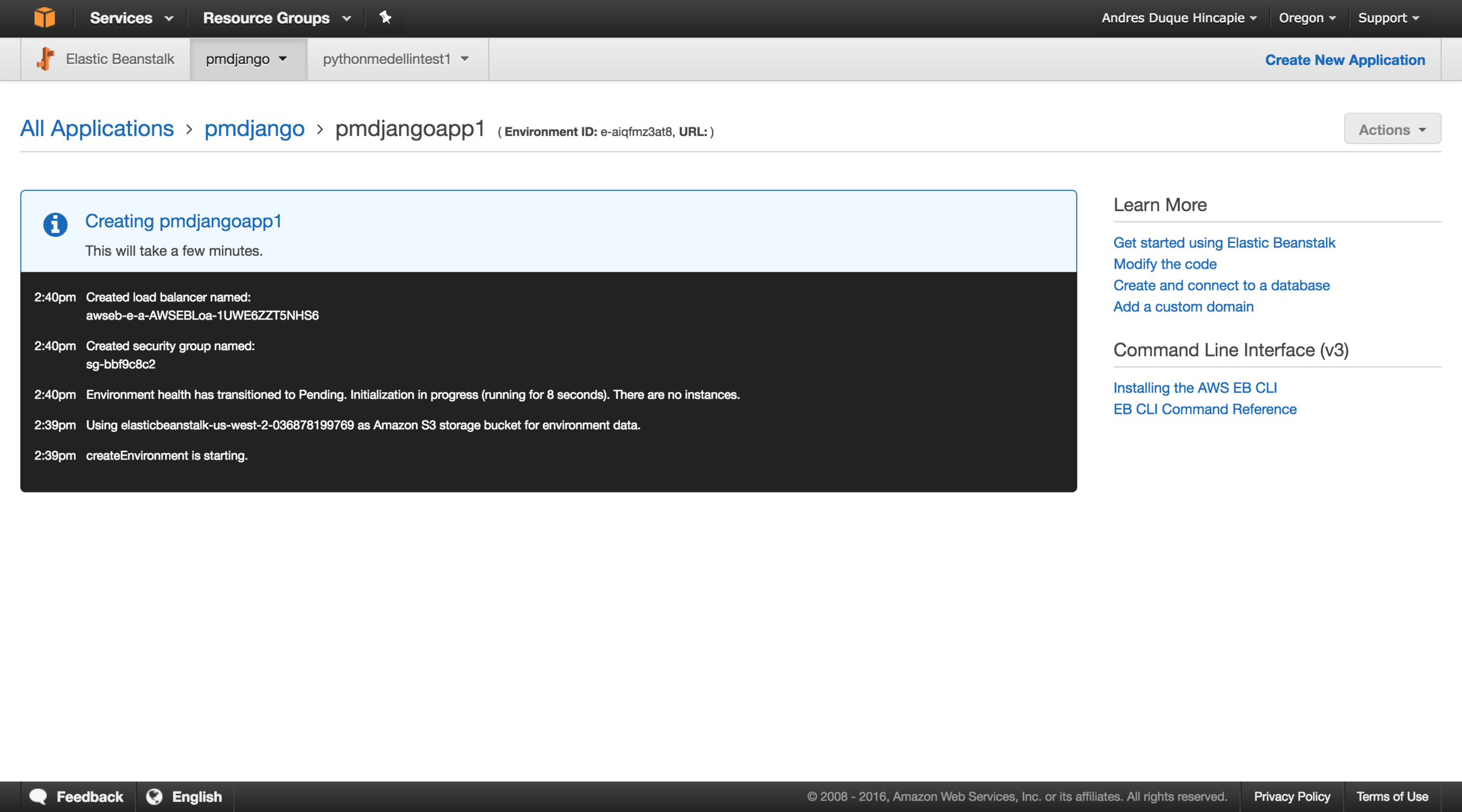The height and width of the screenshot is (812, 1462).
Task: Open the Services dropdown menu
Action: [x=131, y=18]
